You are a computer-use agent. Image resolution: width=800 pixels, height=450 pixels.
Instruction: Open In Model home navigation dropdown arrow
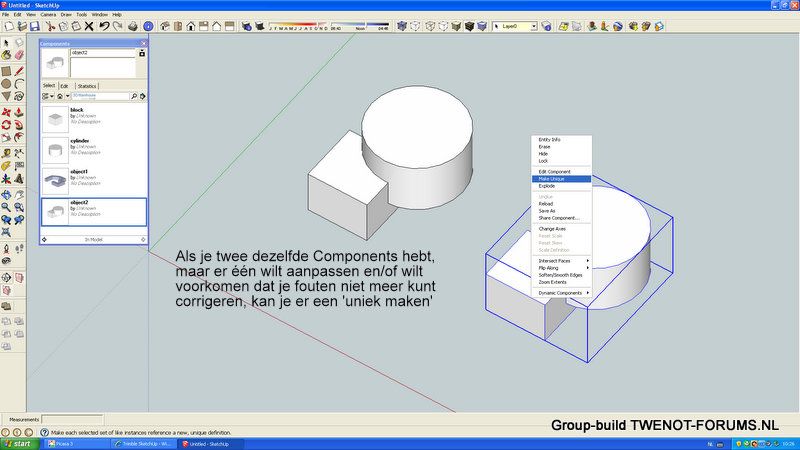(x=67, y=96)
